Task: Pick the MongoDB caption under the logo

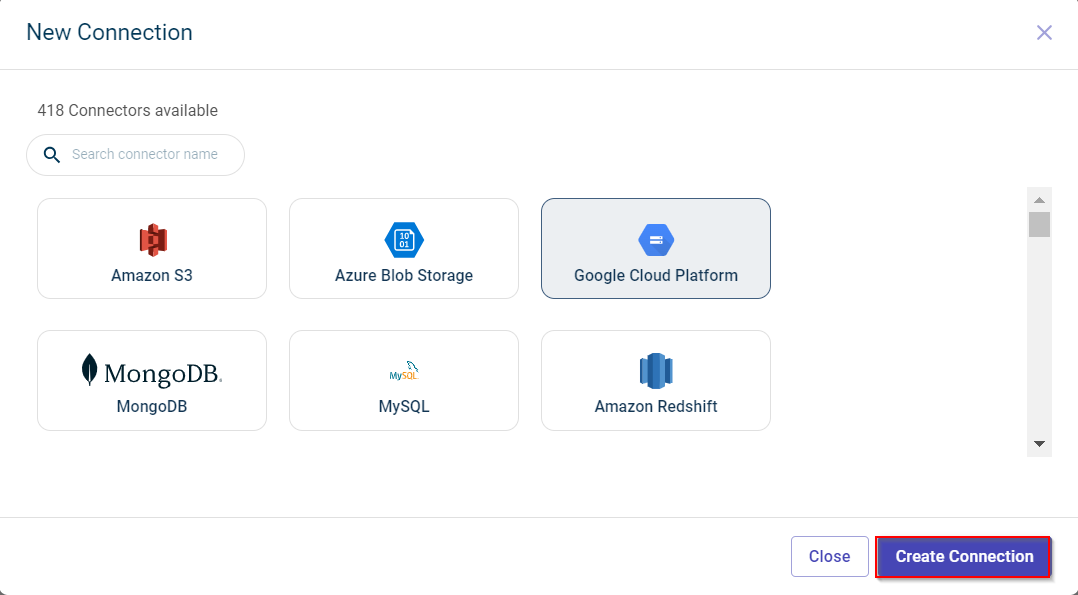Action: tap(152, 407)
